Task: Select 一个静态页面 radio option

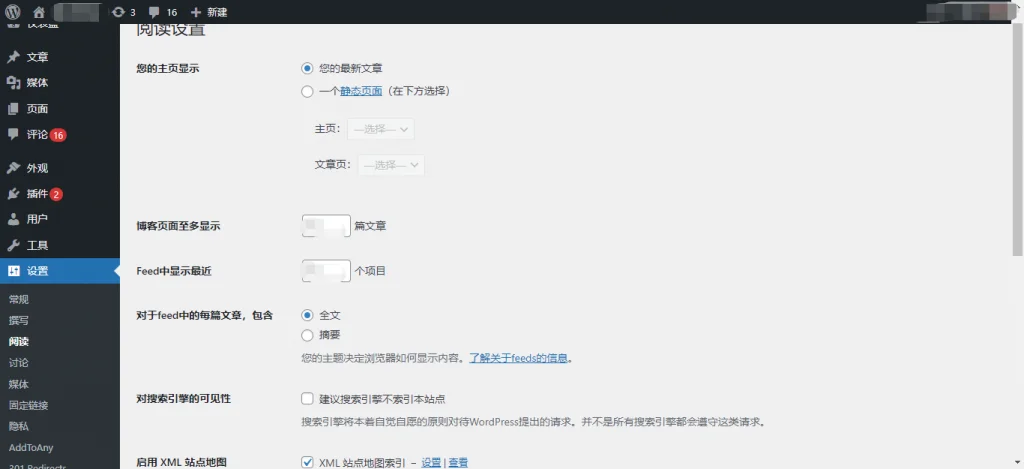Action: point(307,91)
